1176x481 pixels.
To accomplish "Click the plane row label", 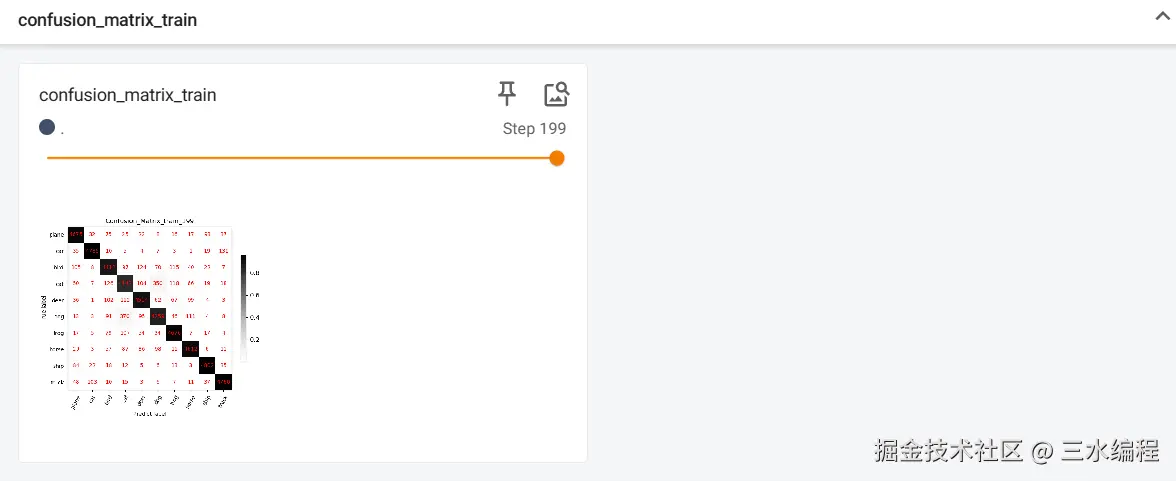I will tap(58, 234).
